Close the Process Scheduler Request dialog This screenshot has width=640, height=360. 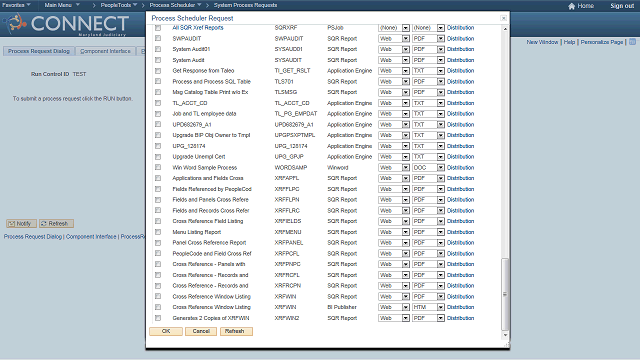pyautogui.click(x=504, y=18)
